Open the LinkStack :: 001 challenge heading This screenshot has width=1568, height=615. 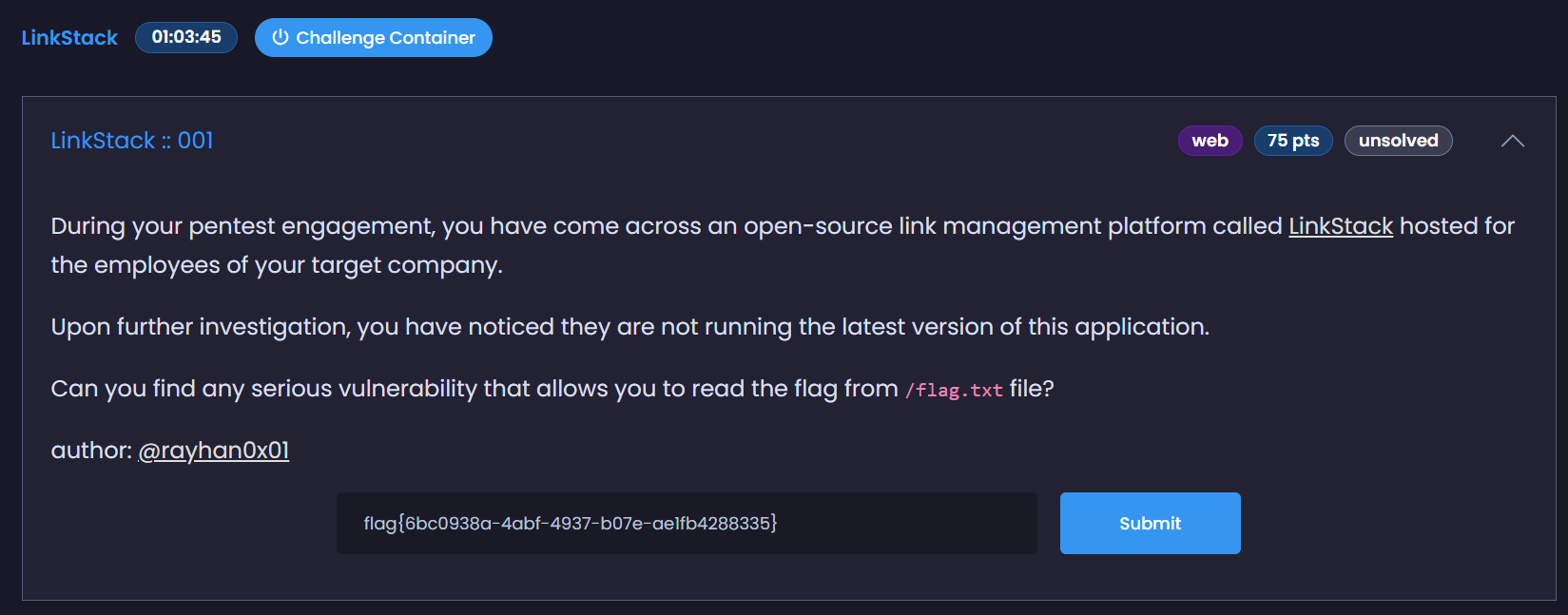[132, 141]
